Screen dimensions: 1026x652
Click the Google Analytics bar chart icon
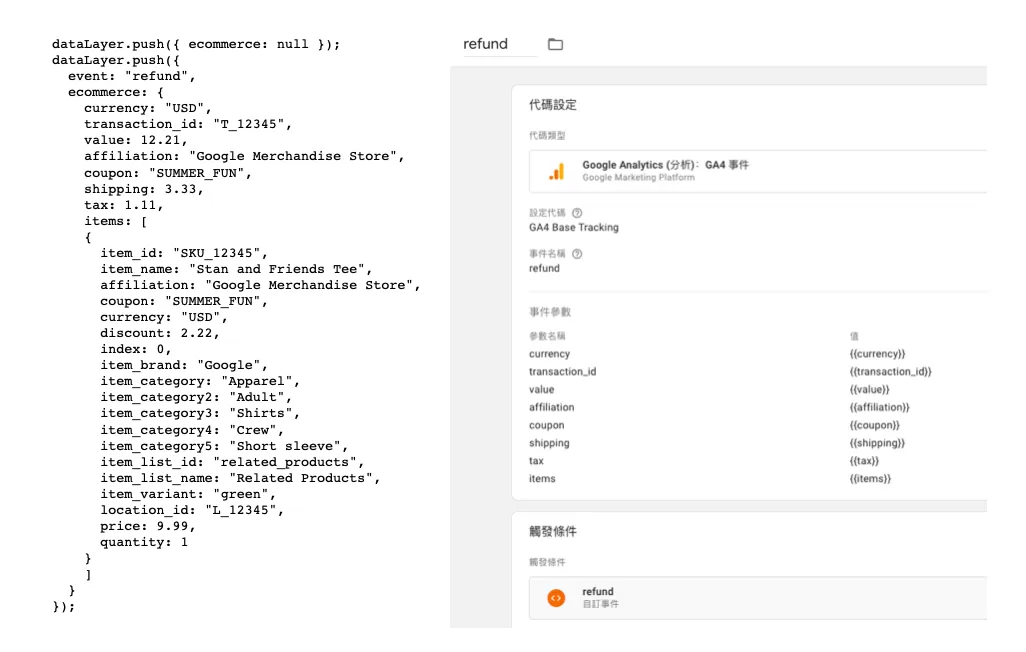pos(556,172)
